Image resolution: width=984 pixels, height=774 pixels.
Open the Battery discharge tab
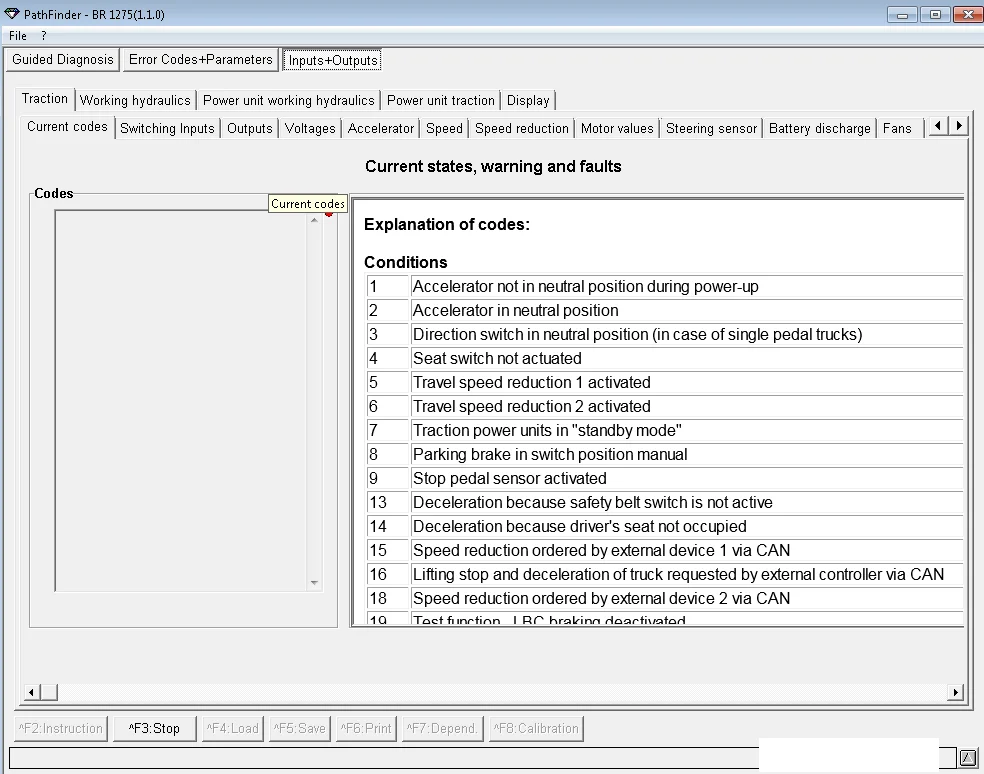tap(819, 127)
